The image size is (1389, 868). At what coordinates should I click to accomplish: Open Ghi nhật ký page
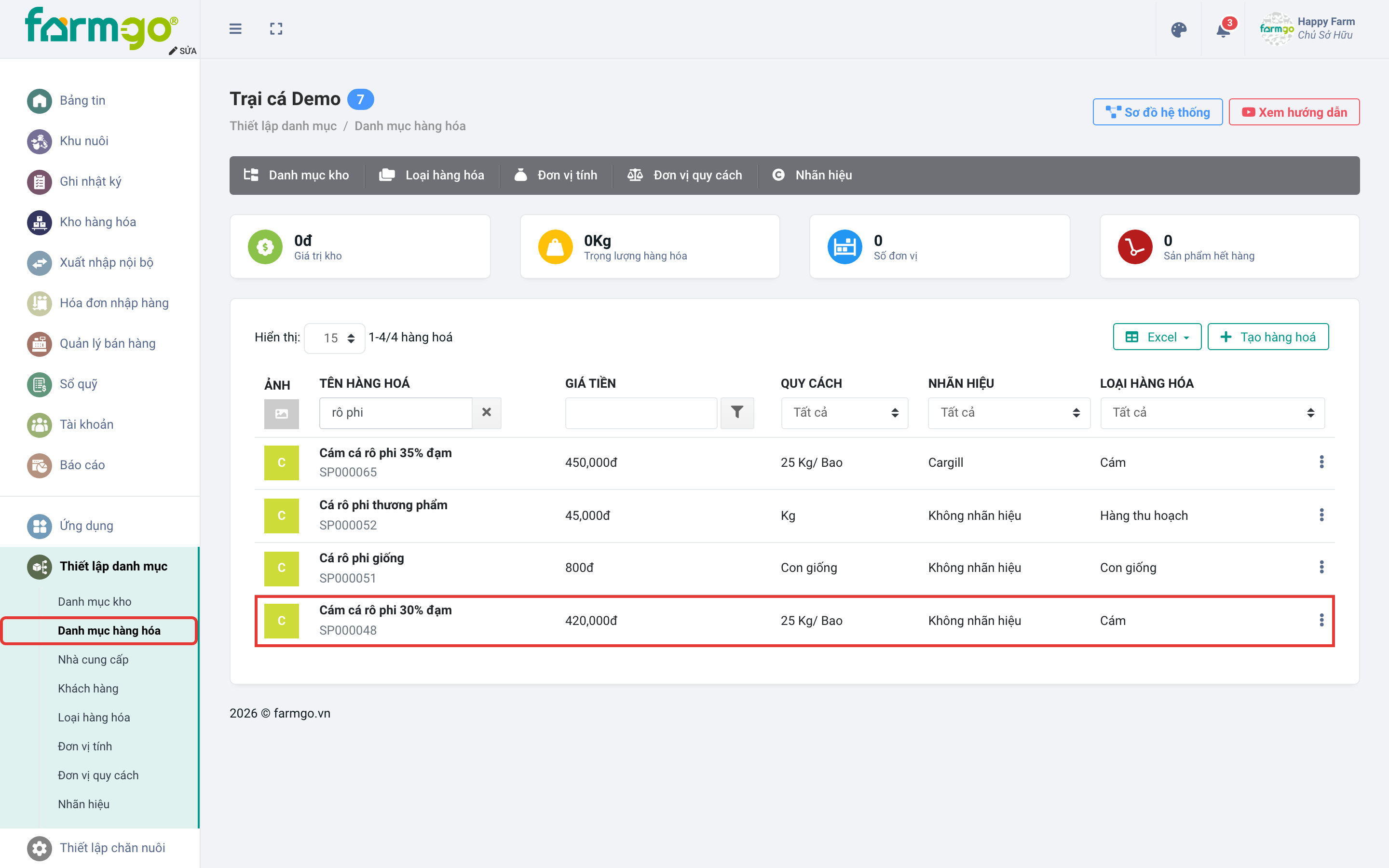coord(75,181)
